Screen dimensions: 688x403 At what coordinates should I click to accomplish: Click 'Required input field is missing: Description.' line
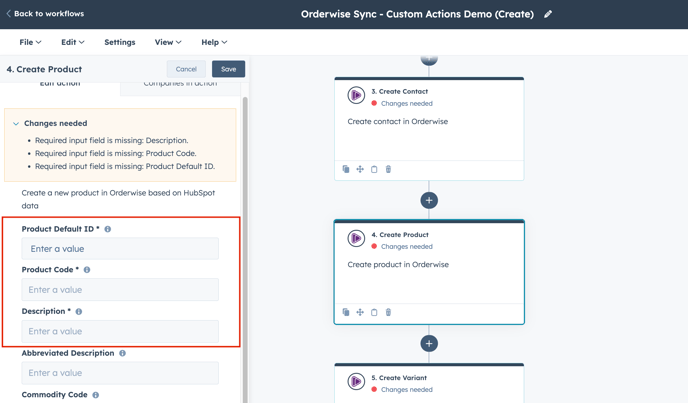pos(111,140)
